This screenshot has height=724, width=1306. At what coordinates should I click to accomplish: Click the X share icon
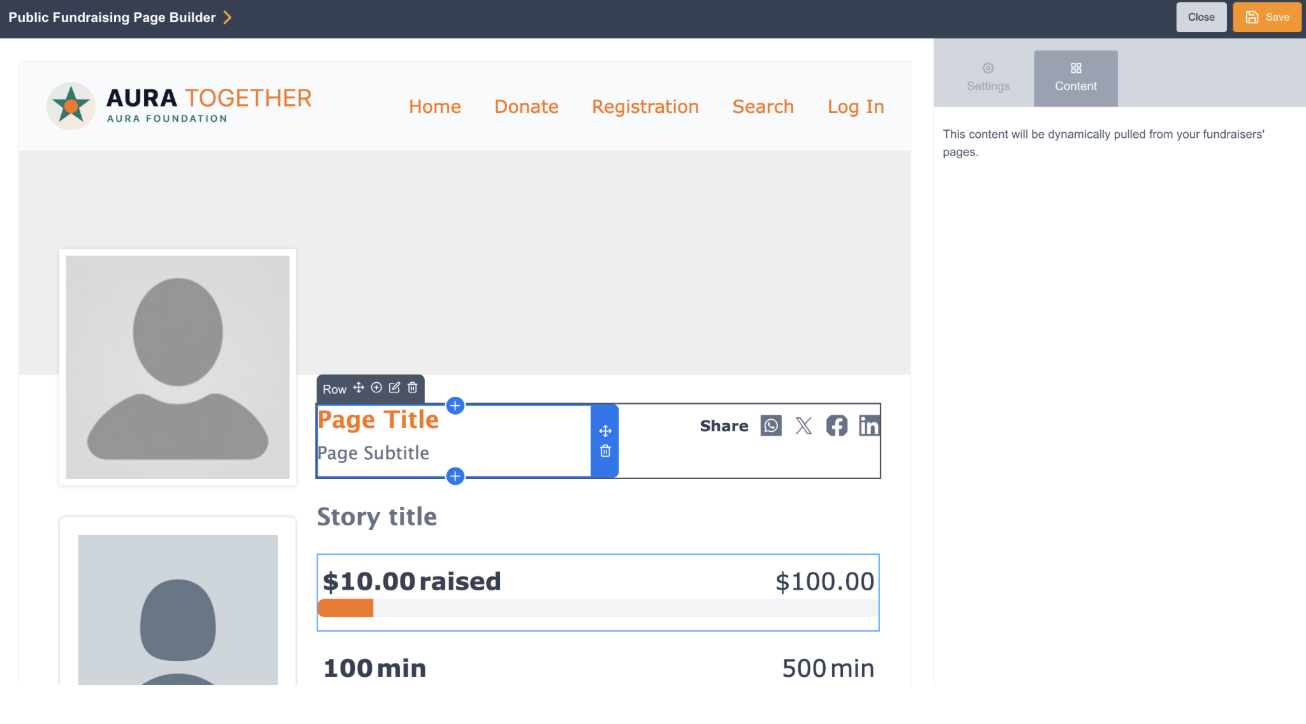tap(804, 426)
